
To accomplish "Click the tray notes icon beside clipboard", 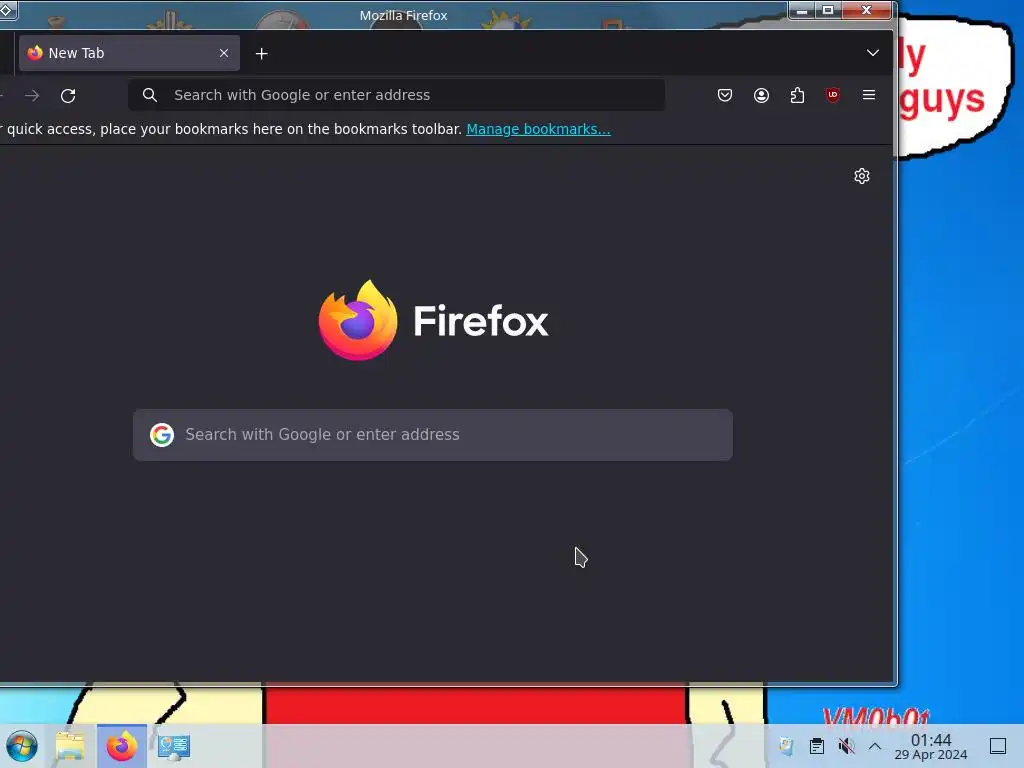I will pyautogui.click(x=786, y=746).
